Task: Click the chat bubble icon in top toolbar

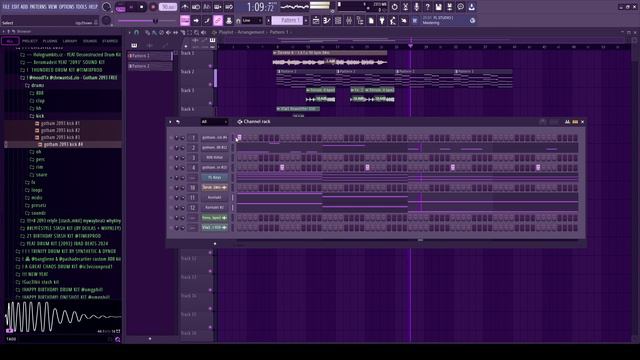Action: (x=460, y=7)
